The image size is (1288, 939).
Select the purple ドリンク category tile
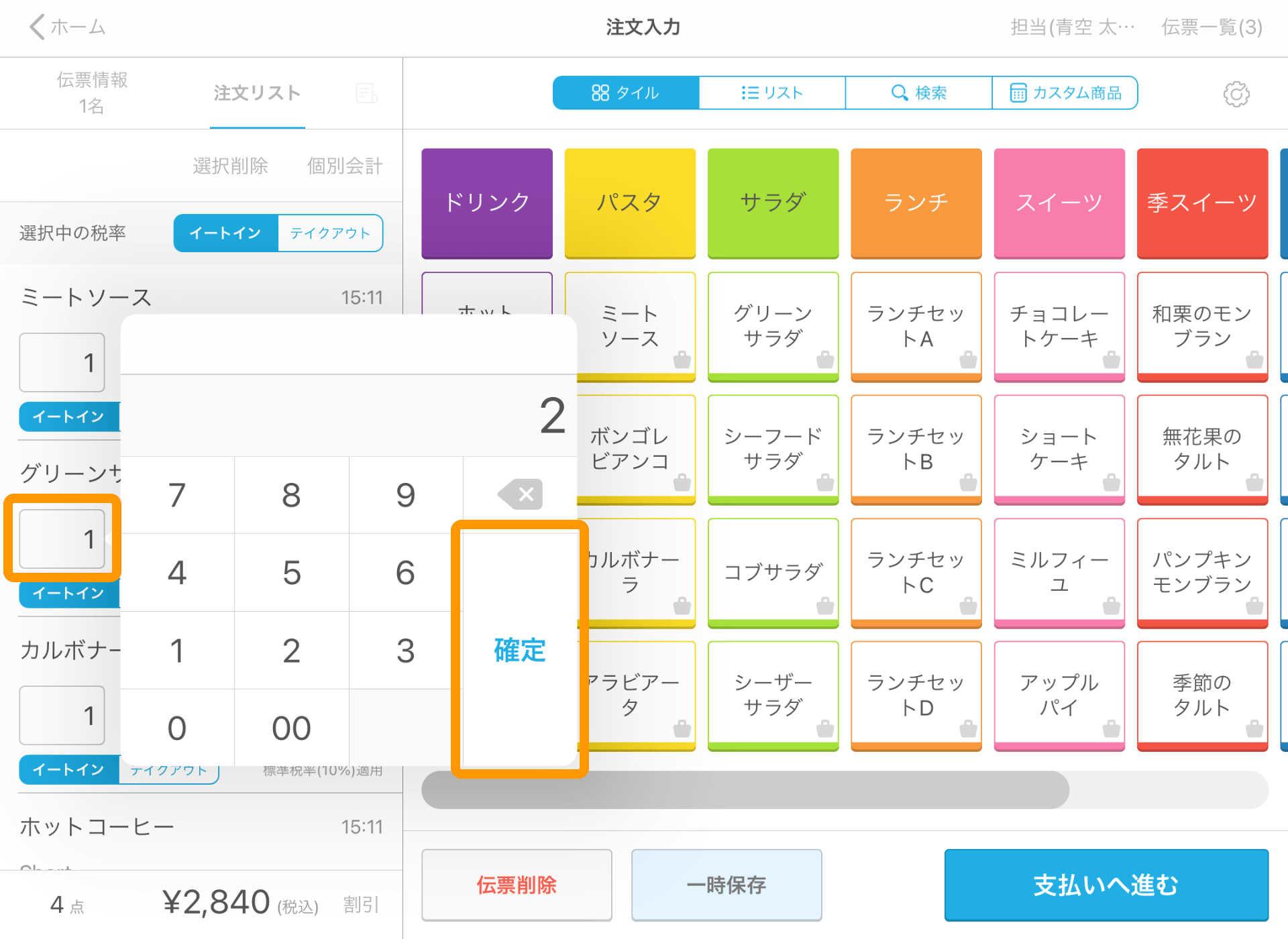[487, 203]
